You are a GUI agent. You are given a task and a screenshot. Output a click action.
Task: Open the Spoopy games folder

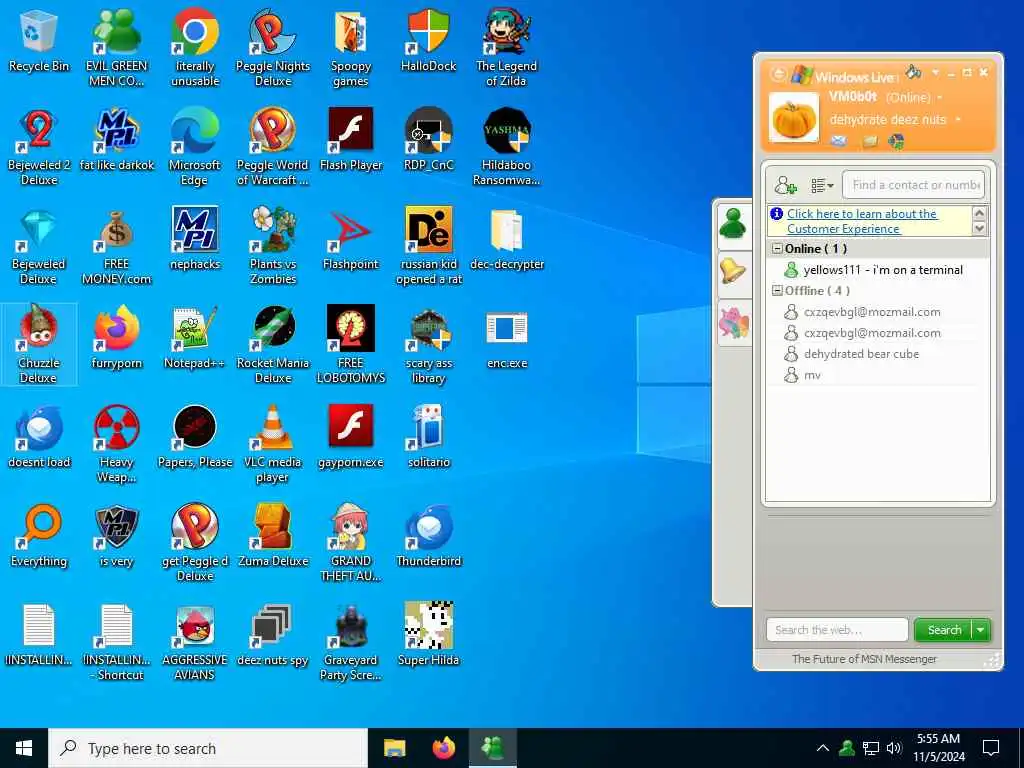tap(351, 48)
